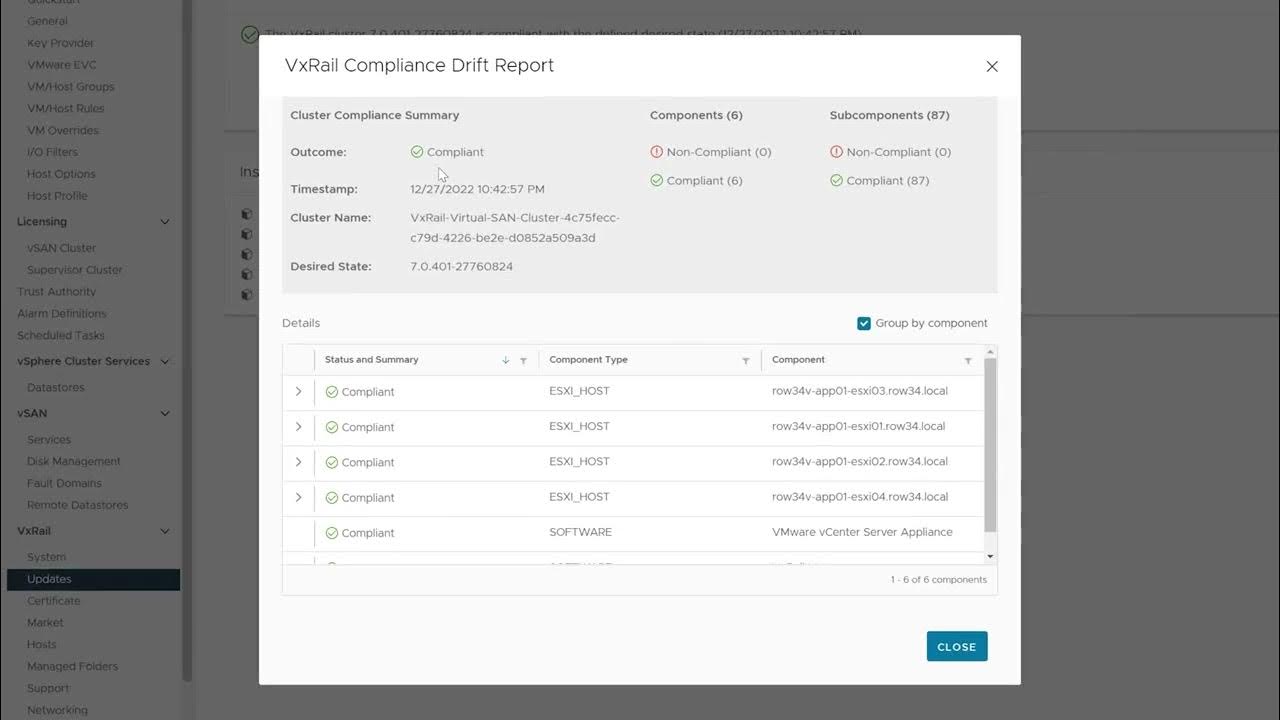
Task: Open Market under VxRail
Action: pos(46,622)
